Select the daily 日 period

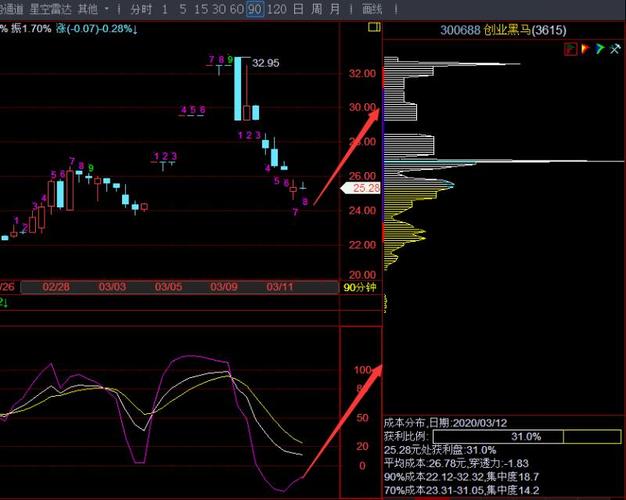point(298,9)
